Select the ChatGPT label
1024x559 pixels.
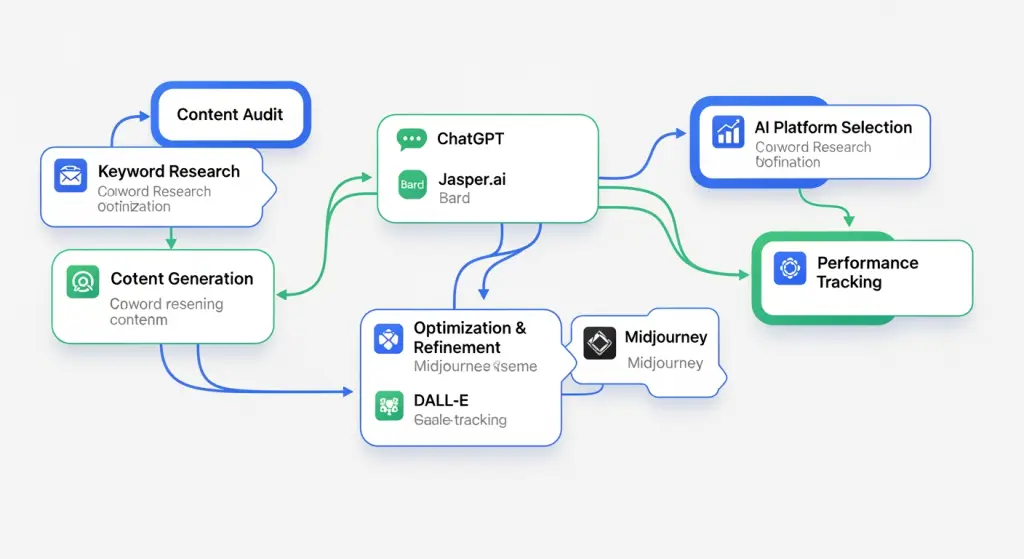coord(470,139)
